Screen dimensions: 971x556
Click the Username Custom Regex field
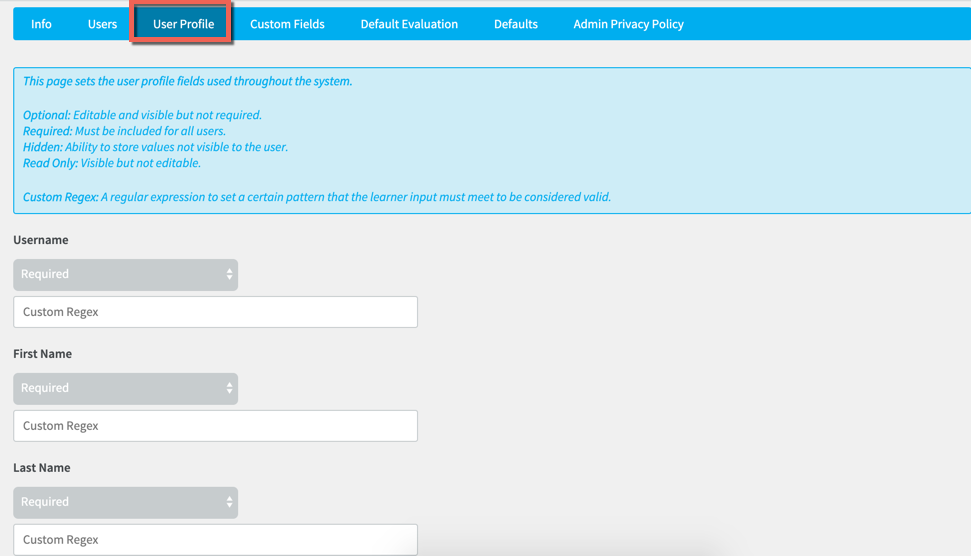tap(216, 312)
